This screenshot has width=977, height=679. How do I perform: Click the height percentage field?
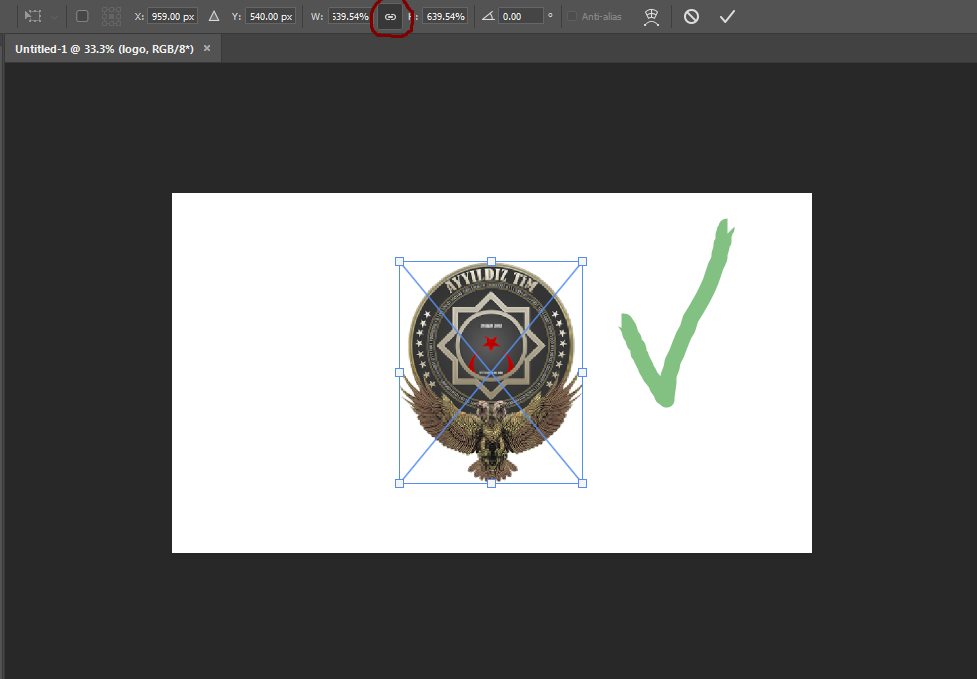[444, 17]
